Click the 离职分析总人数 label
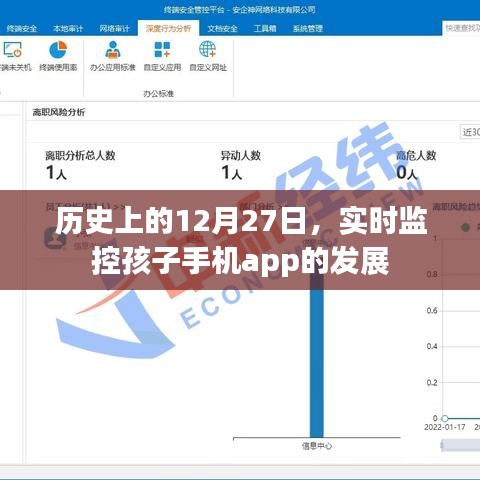This screenshot has height=480, width=480. click(x=80, y=155)
